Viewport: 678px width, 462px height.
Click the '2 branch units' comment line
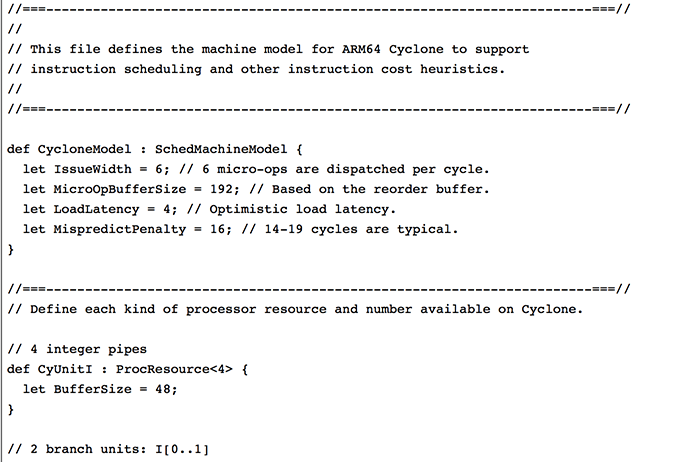108,449
